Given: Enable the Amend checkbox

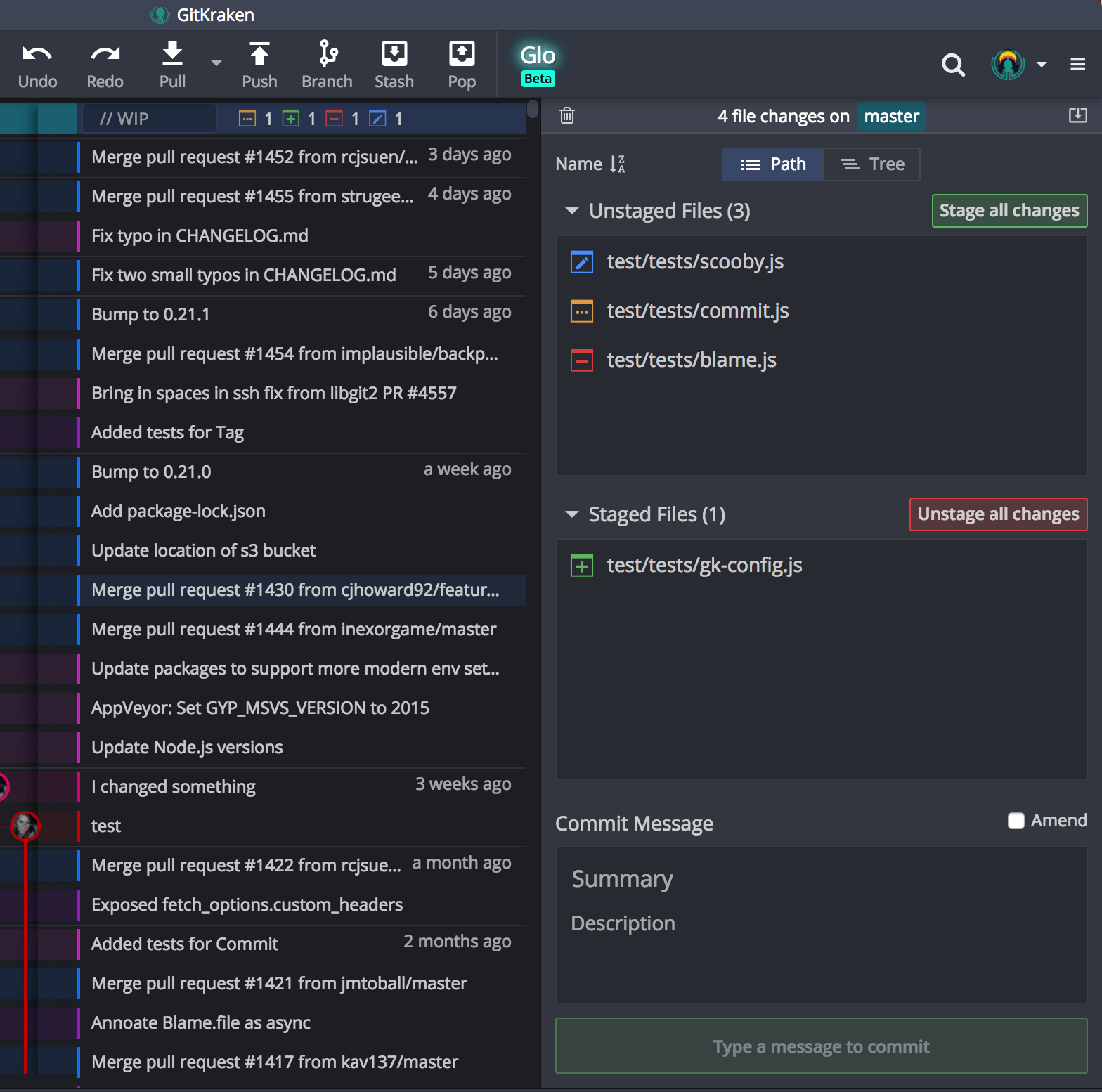Looking at the screenshot, I should pos(1016,821).
